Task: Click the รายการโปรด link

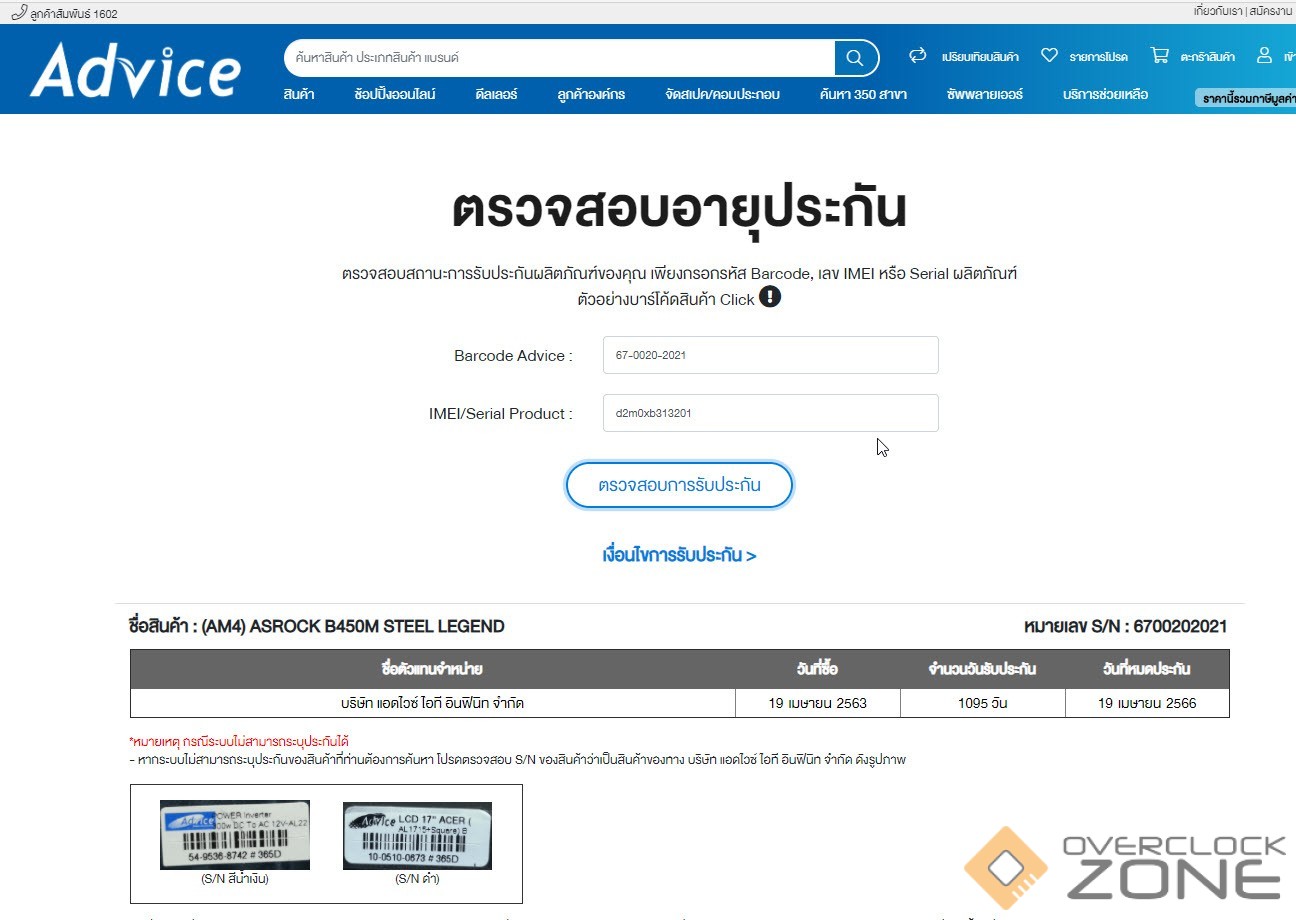Action: 1098,57
